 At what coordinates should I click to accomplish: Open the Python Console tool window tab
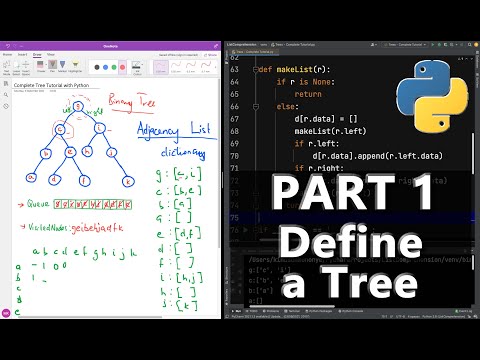(x=351, y=311)
